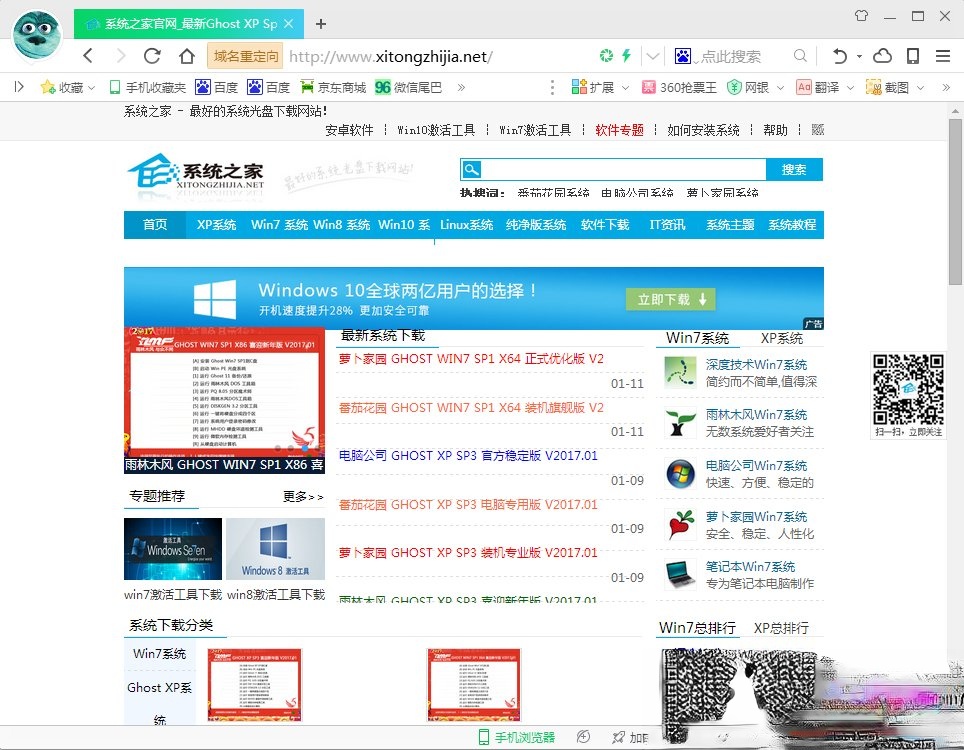
Task: Switch to the XP总排行 tab
Action: tap(781, 628)
